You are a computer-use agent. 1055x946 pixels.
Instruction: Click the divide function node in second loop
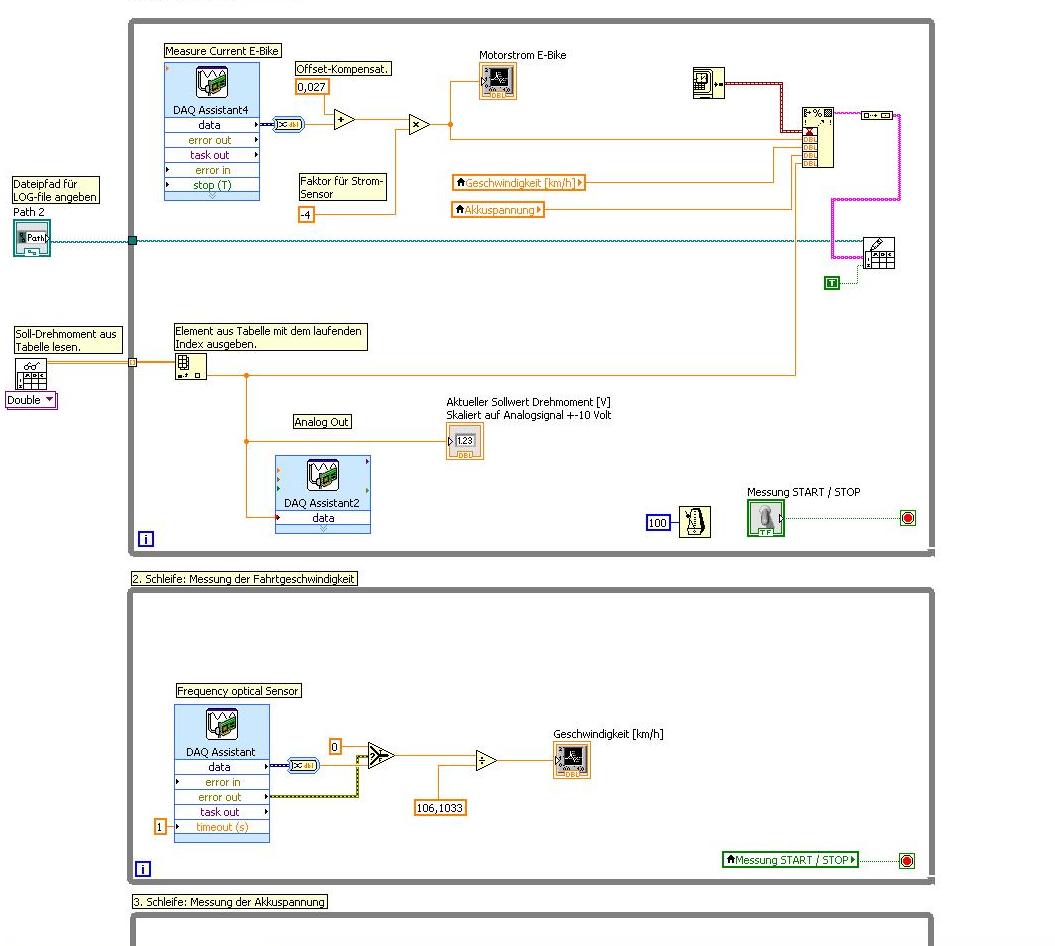pyautogui.click(x=486, y=761)
